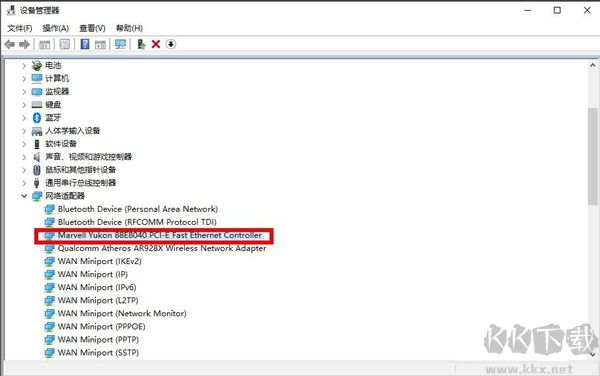Viewport: 600px width, 376px height.
Task: Click Scan for hardware changes monitor icon
Action: pos(120,44)
